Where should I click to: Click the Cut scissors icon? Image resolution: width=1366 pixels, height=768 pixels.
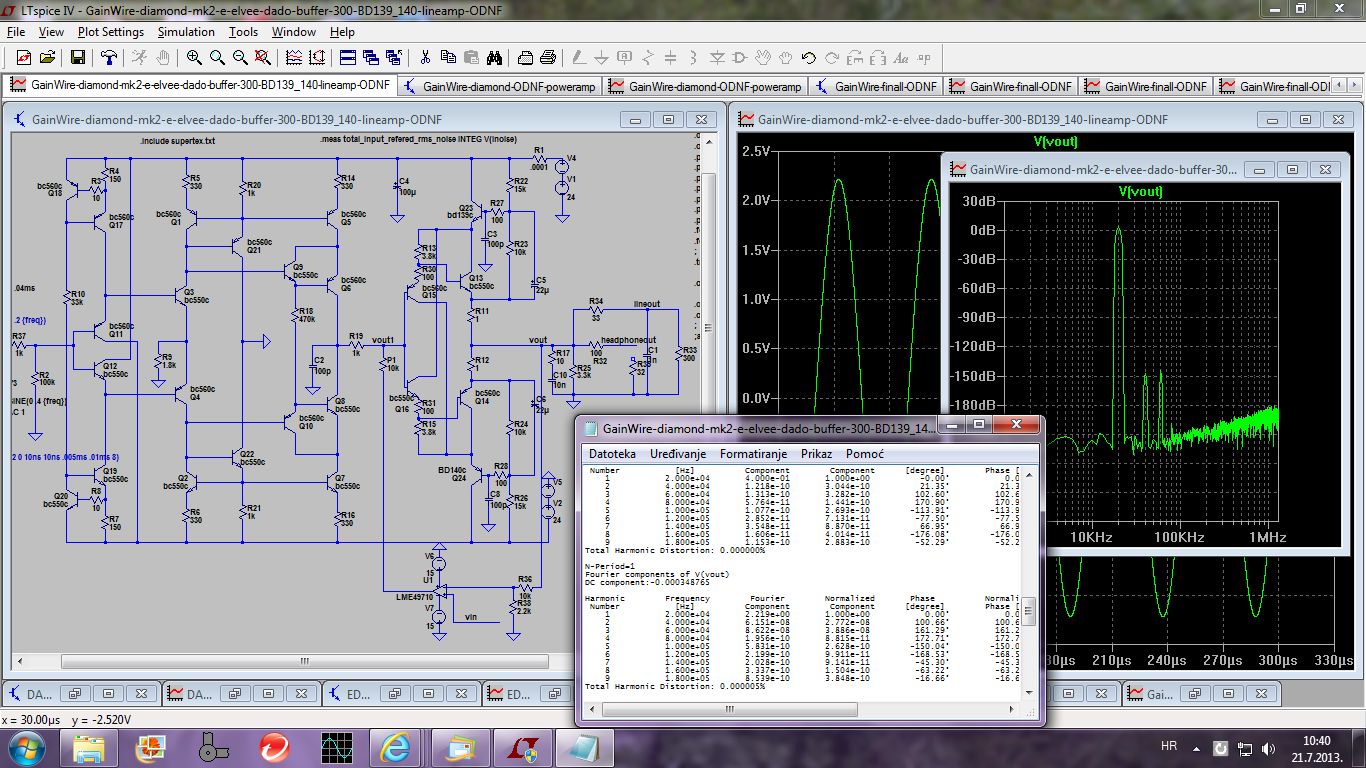pyautogui.click(x=425, y=57)
